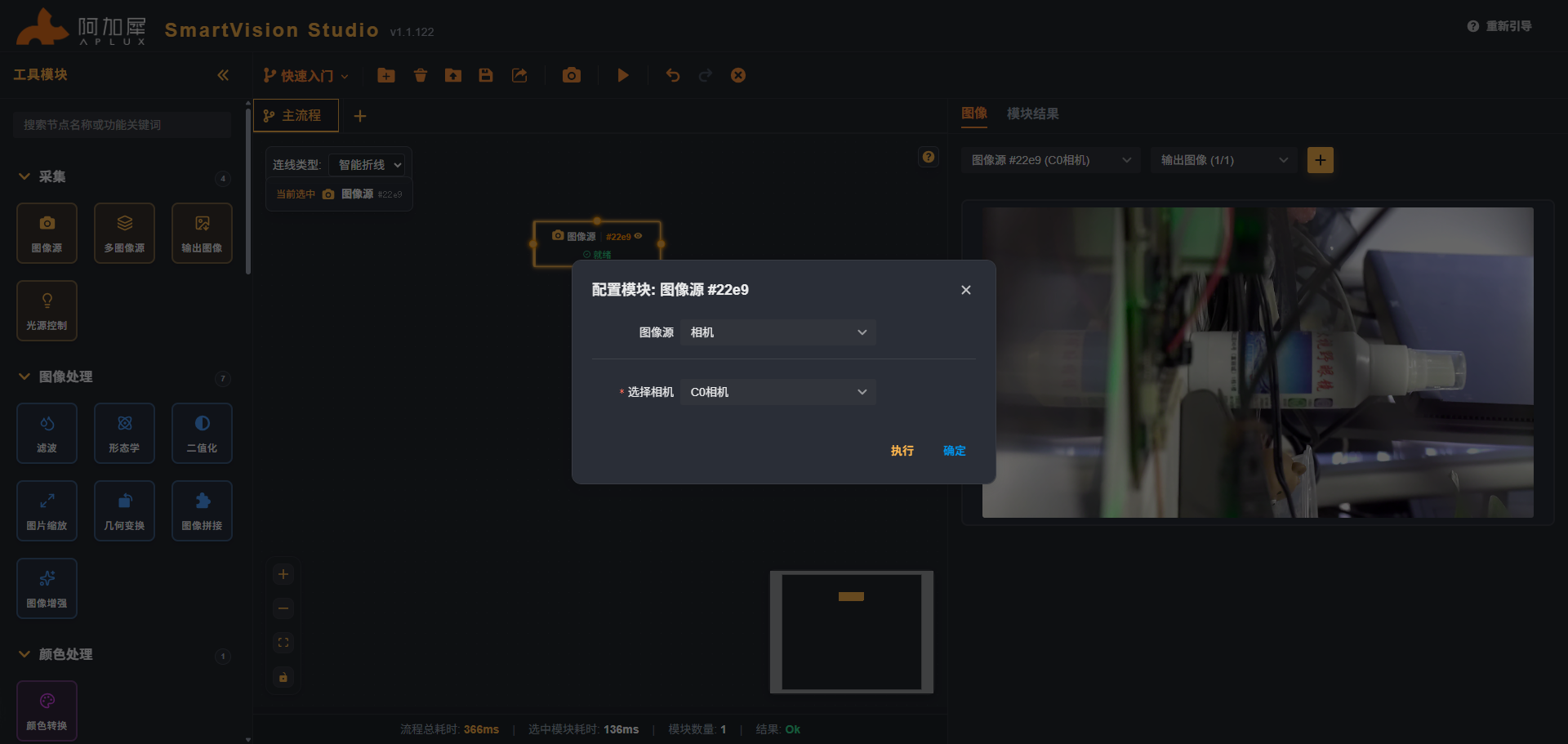The image size is (1568, 744).
Task: Open the 快速入门 dropdown menu
Action: (x=306, y=76)
